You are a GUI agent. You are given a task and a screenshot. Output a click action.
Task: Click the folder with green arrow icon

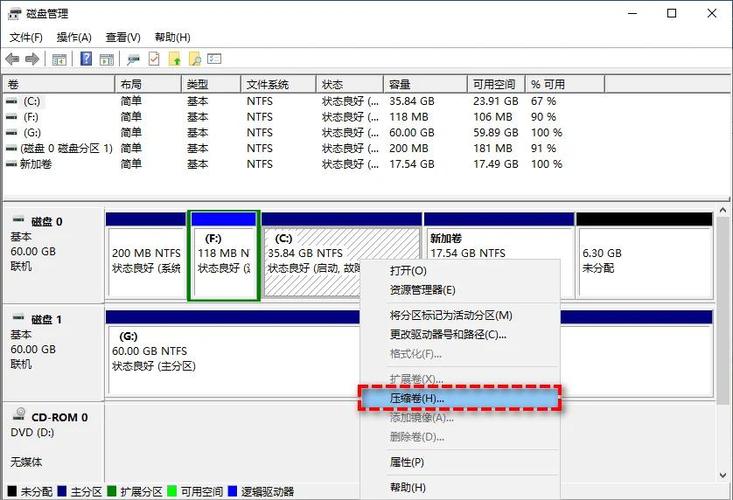[x=175, y=59]
